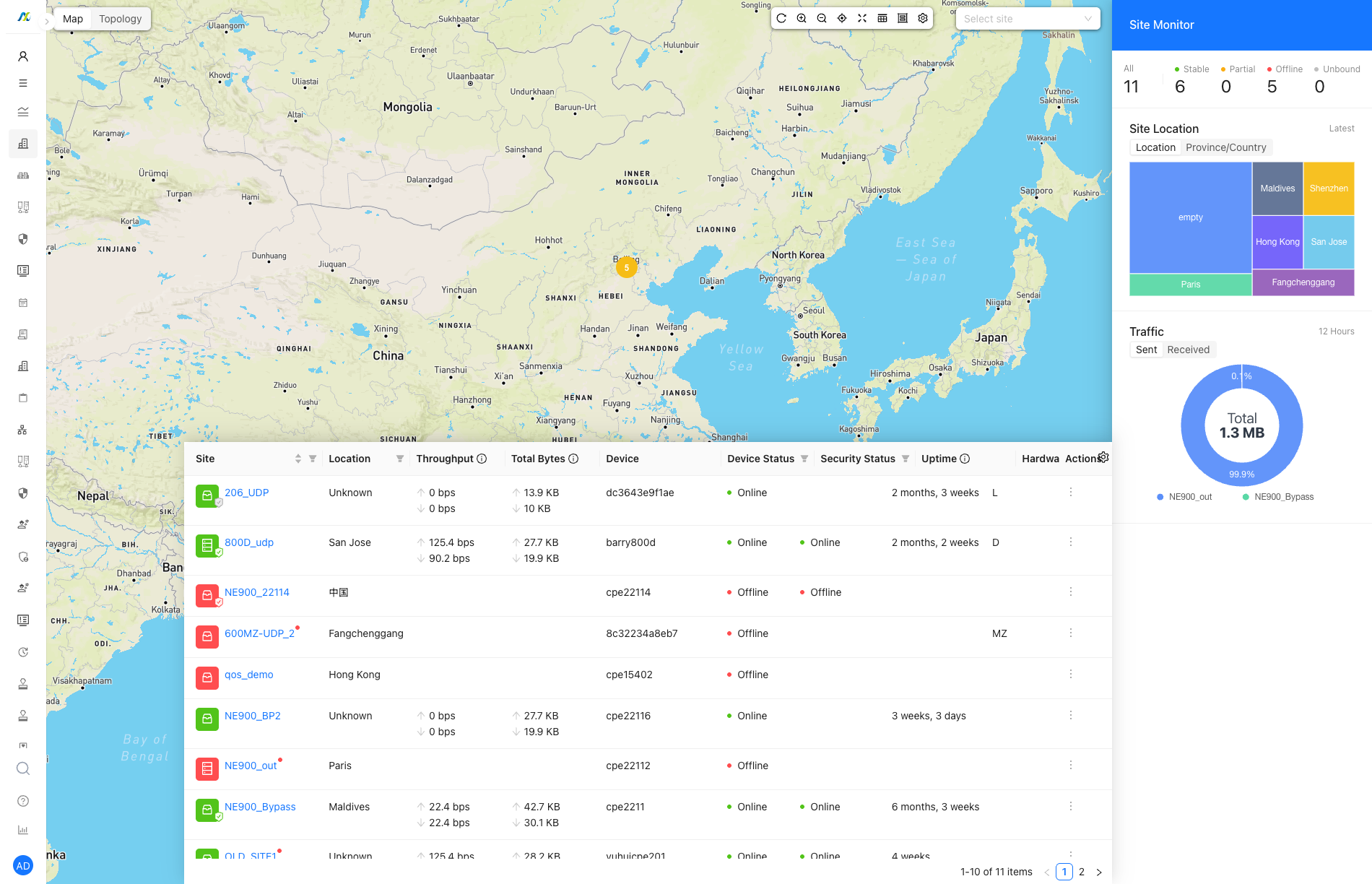The image size is (1372, 884).
Task: Click the app logo in top-left corner
Action: coord(23,17)
